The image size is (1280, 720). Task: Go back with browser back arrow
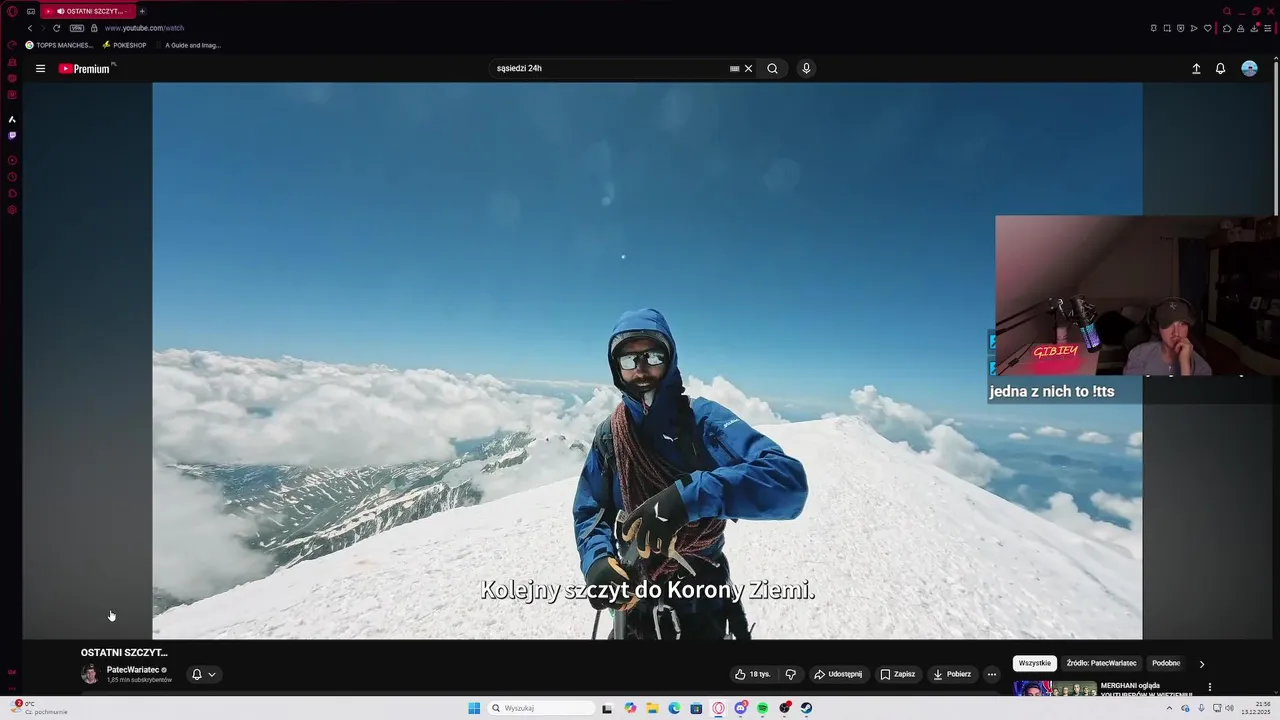click(x=30, y=28)
